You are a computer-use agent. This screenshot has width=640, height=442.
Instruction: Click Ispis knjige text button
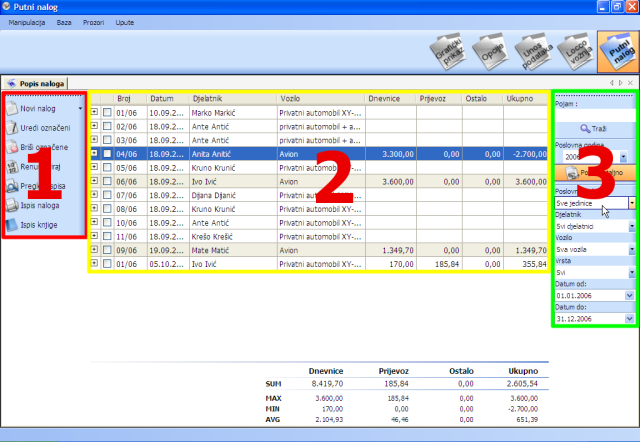(x=39, y=225)
